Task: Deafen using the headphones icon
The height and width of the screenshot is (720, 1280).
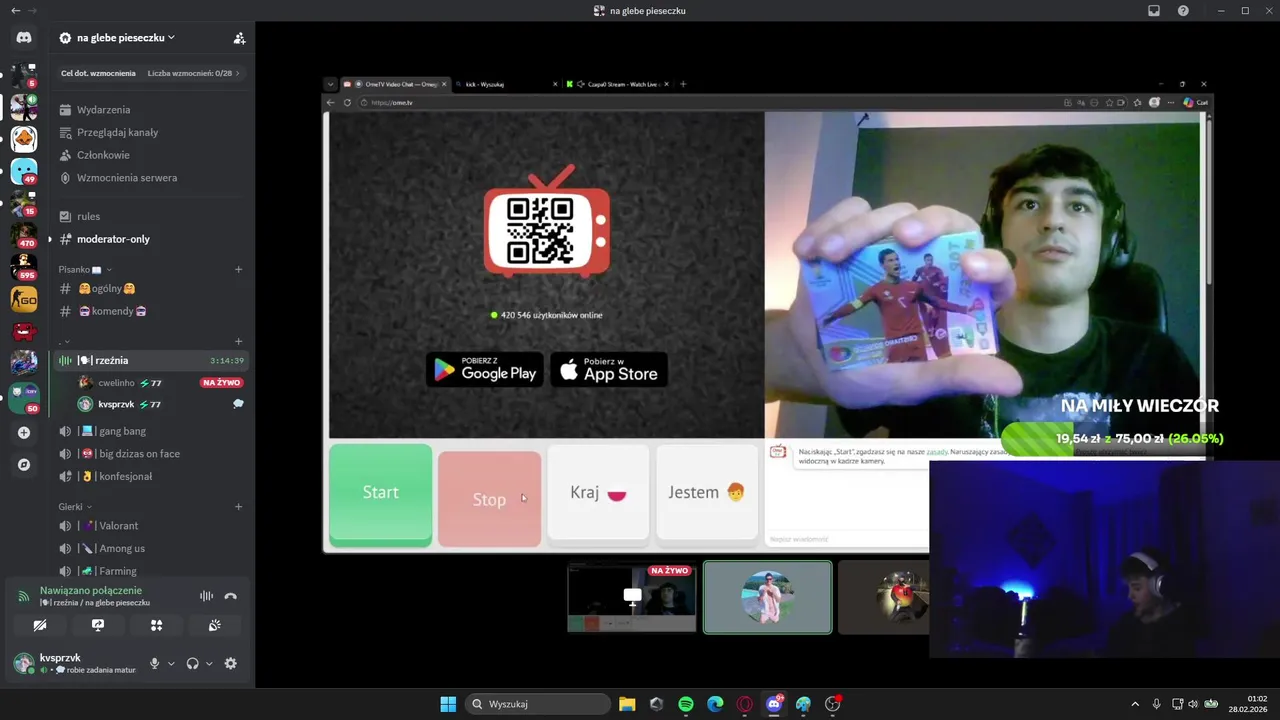Action: (x=193, y=663)
